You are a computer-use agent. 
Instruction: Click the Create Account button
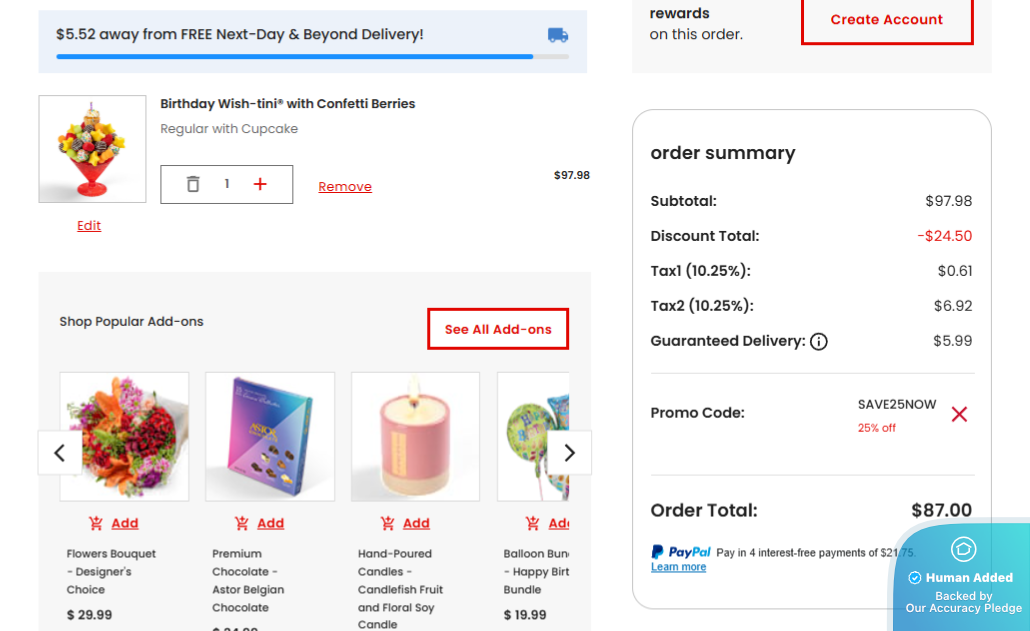886,19
